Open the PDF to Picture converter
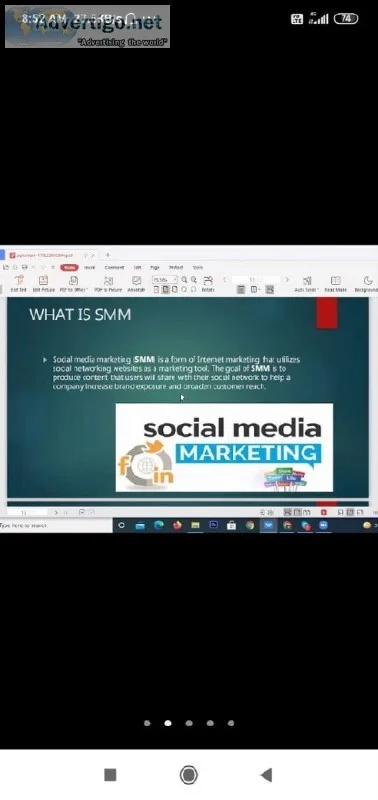378x800 pixels. [x=108, y=284]
